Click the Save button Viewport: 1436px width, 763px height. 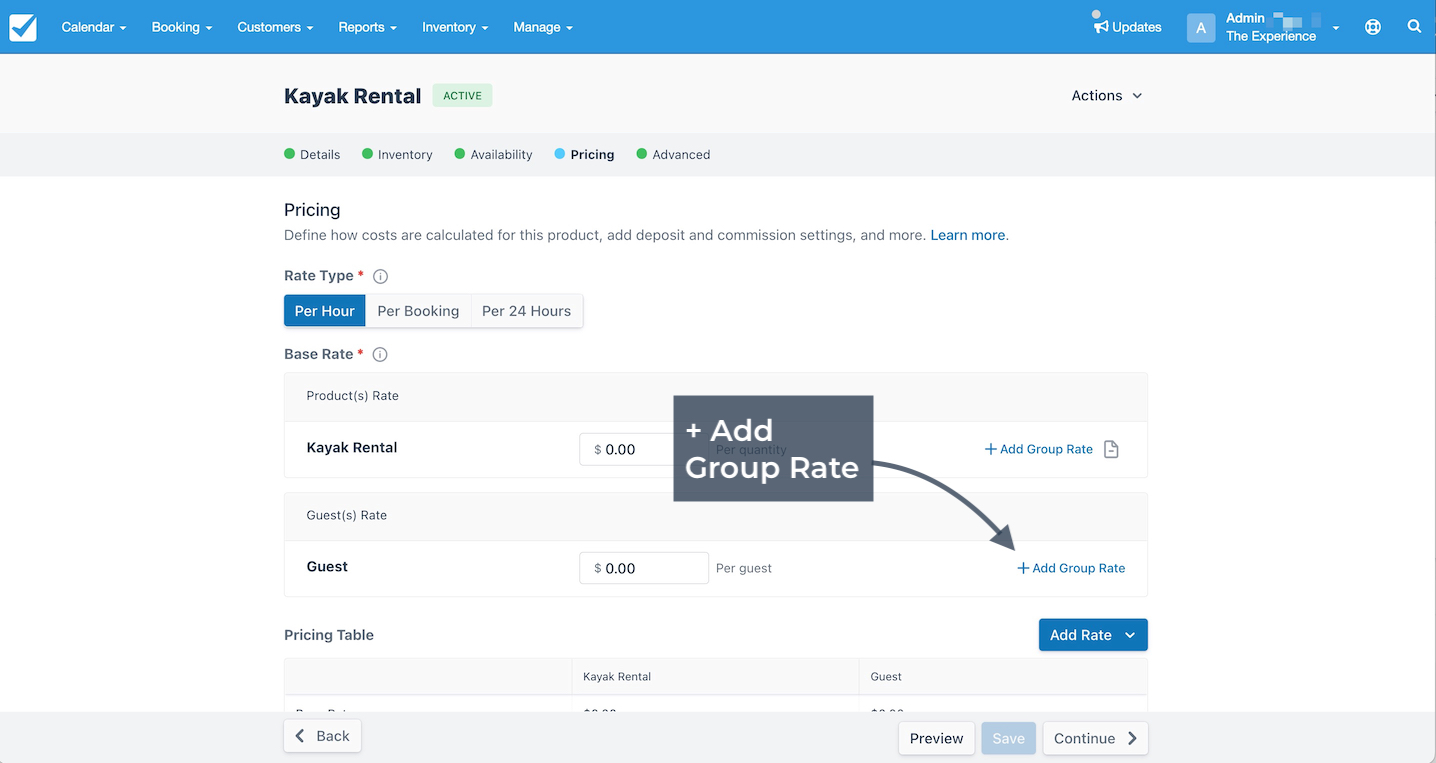[1008, 738]
